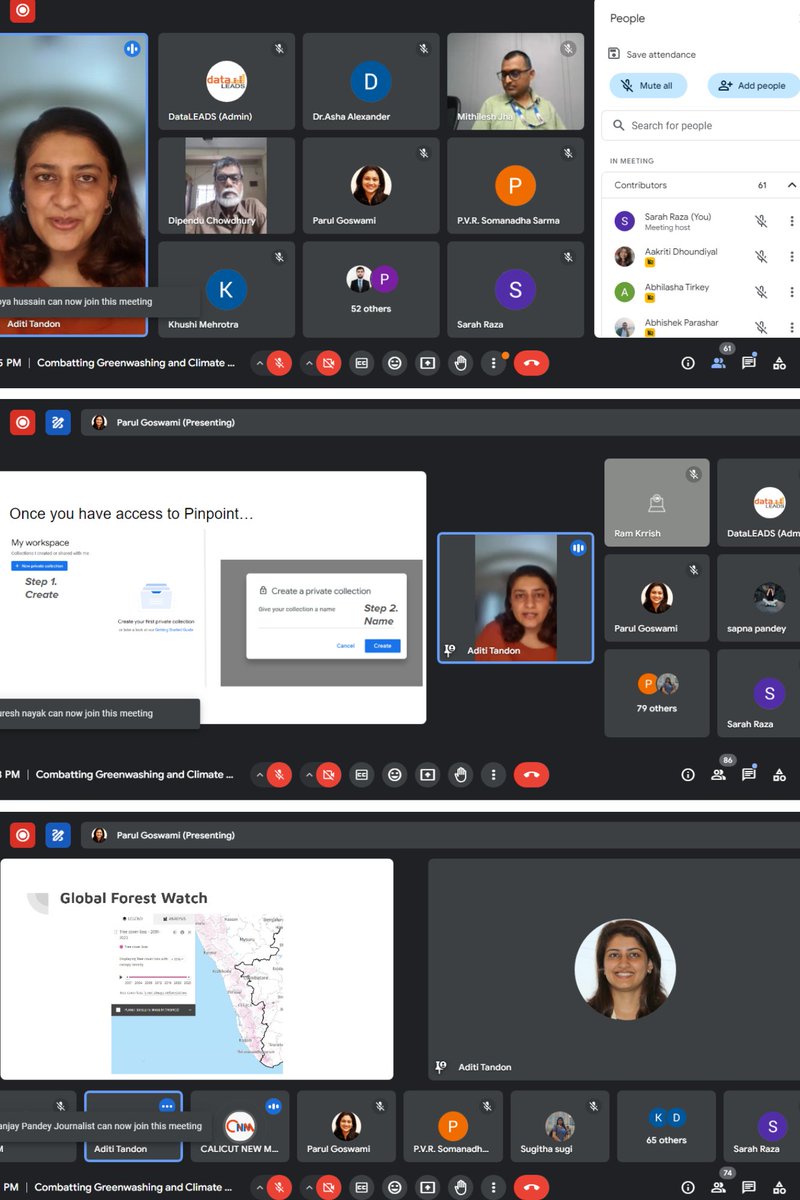Viewport: 800px width, 1200px height.
Task: Open meeting activities
Action: 779,363
